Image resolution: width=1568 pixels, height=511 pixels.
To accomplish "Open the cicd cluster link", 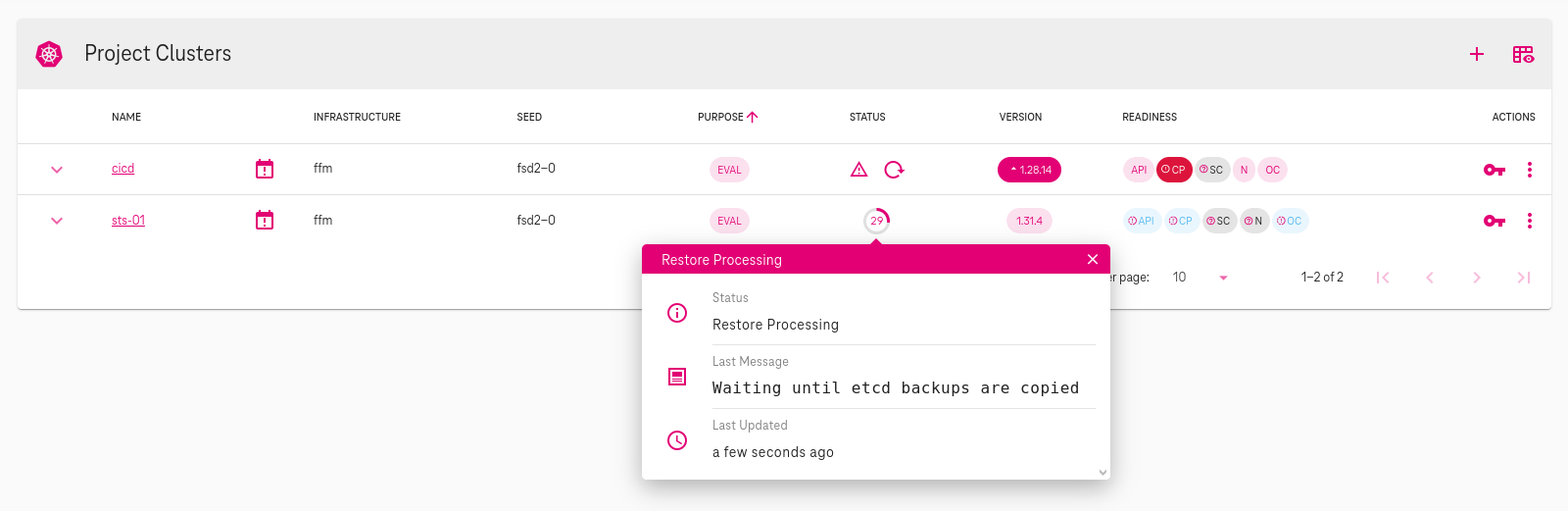I will click(122, 169).
